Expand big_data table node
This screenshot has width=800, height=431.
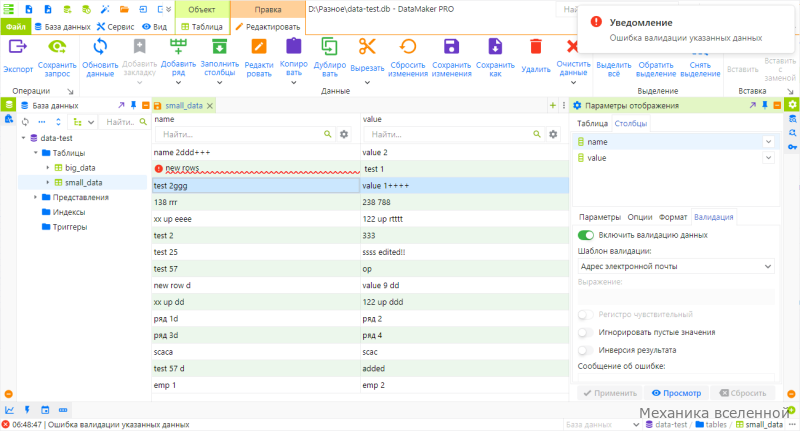48,168
